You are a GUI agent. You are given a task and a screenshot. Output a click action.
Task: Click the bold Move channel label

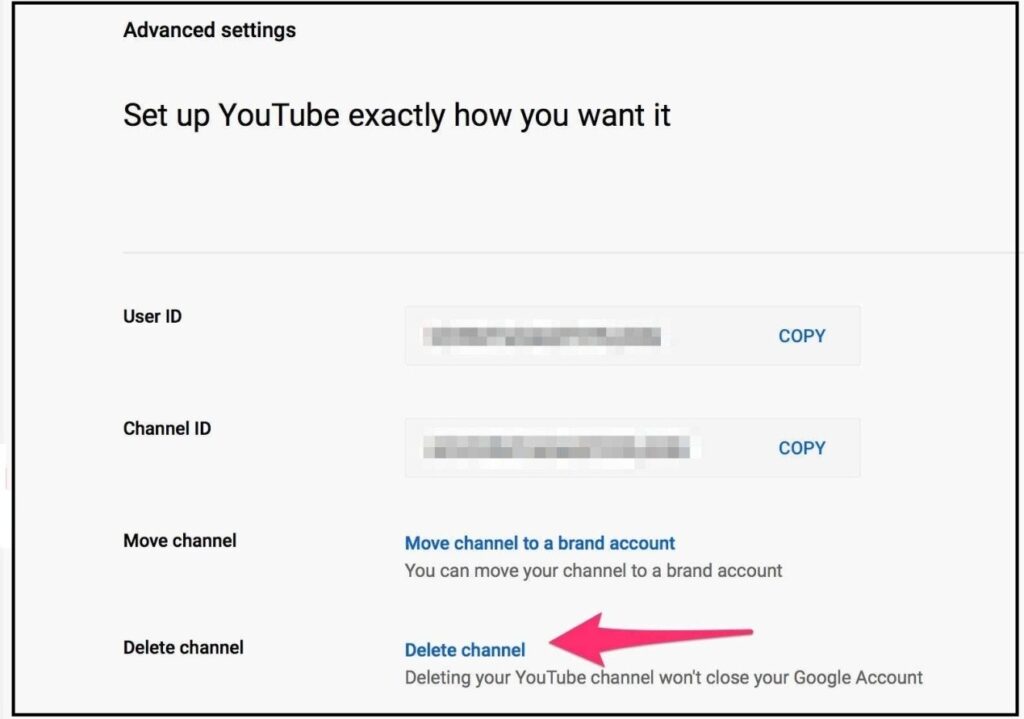180,541
